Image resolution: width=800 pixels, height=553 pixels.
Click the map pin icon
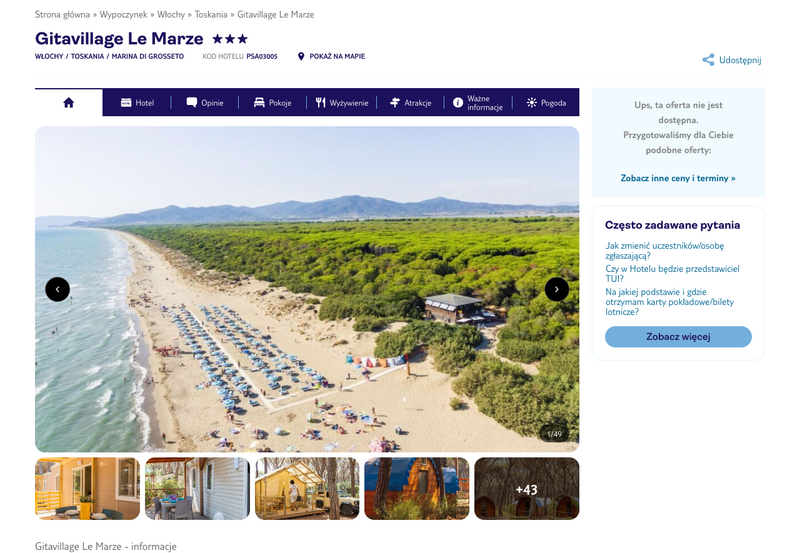pyautogui.click(x=301, y=57)
